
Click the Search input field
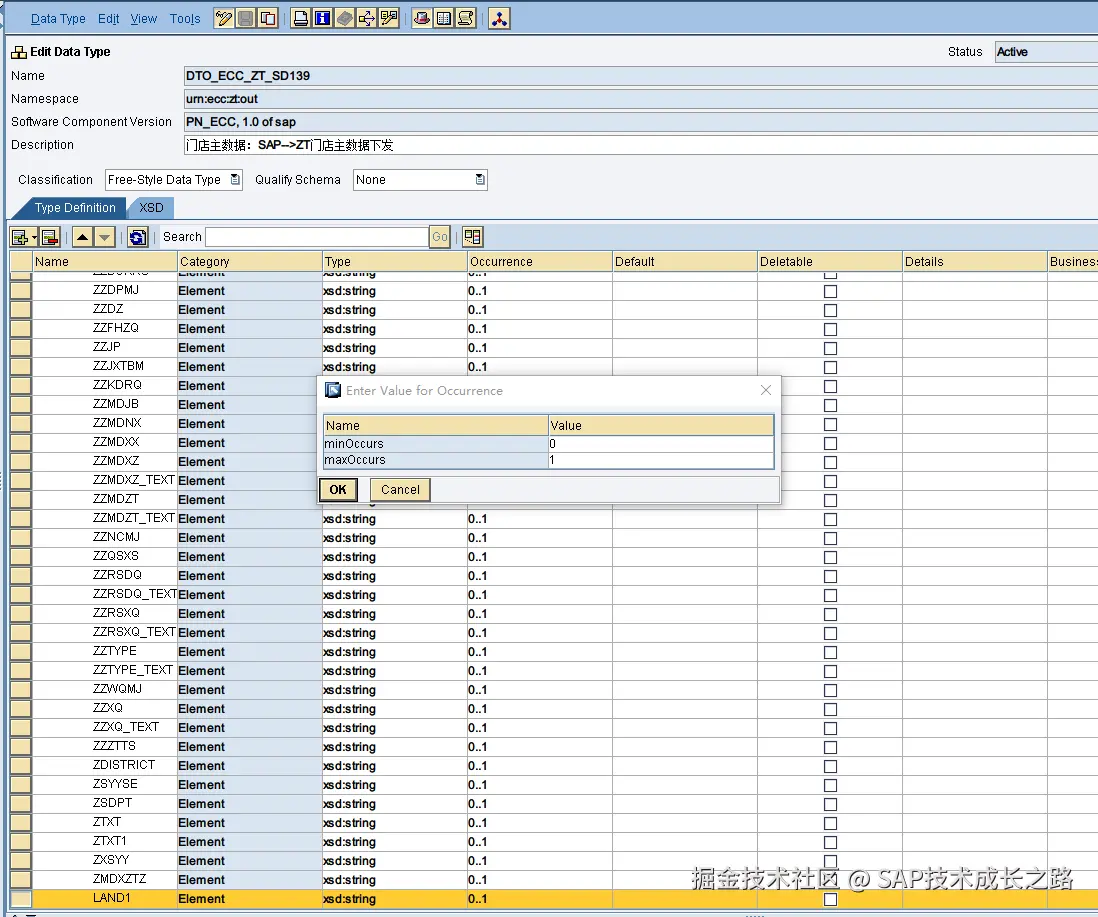click(317, 237)
